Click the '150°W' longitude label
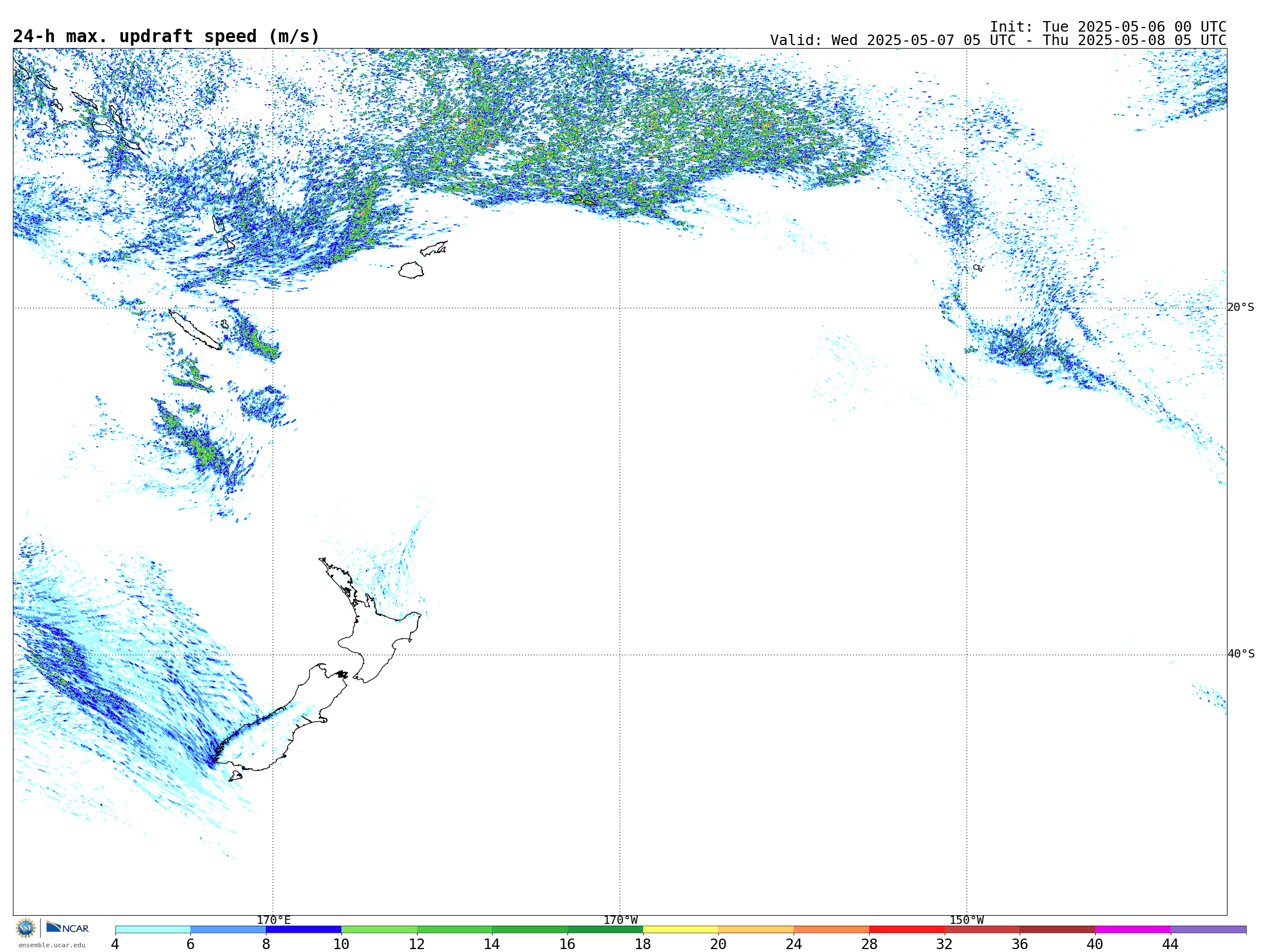This screenshot has height=952, width=1265. pyautogui.click(x=966, y=920)
